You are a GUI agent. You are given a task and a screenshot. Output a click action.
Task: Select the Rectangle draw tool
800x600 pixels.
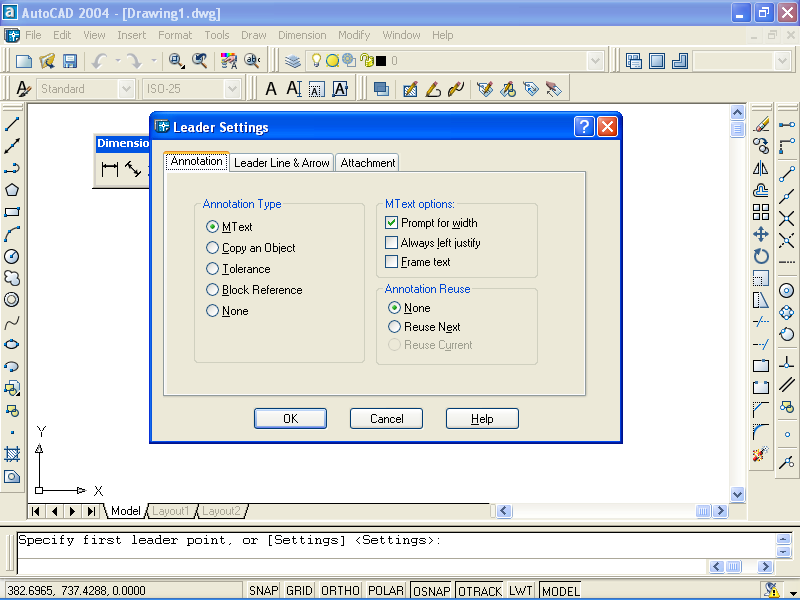tap(12, 212)
